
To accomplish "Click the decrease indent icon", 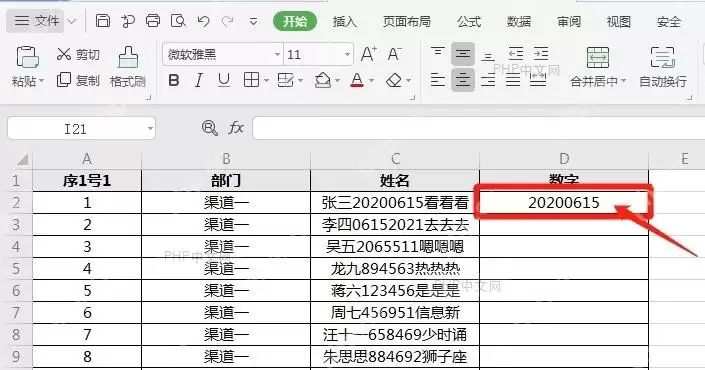I will [x=516, y=54].
